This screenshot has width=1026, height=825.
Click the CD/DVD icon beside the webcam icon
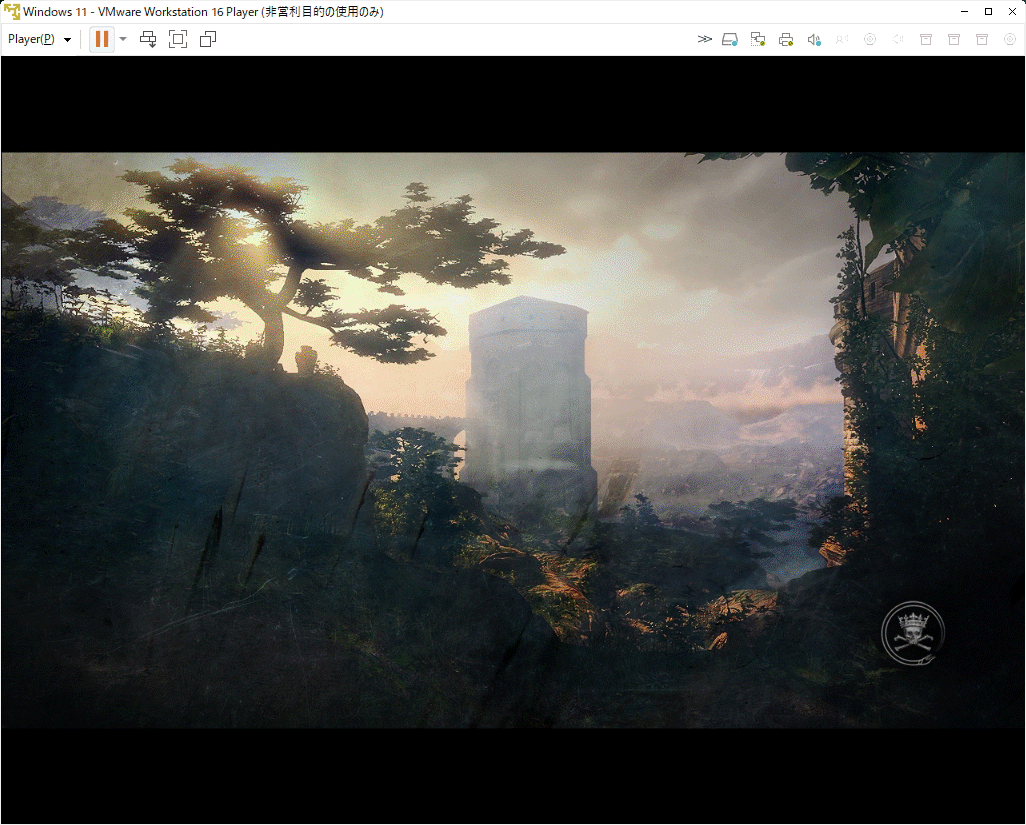click(870, 39)
